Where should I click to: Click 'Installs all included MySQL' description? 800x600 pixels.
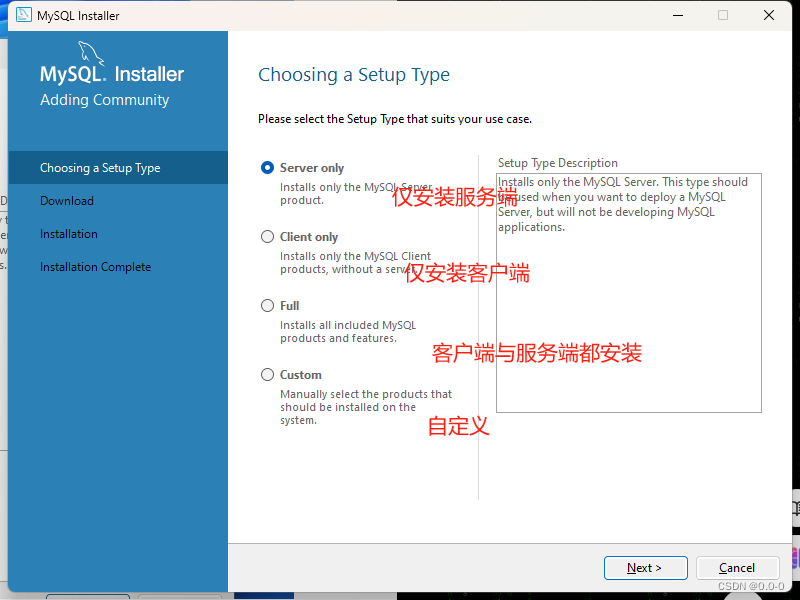[348, 332]
